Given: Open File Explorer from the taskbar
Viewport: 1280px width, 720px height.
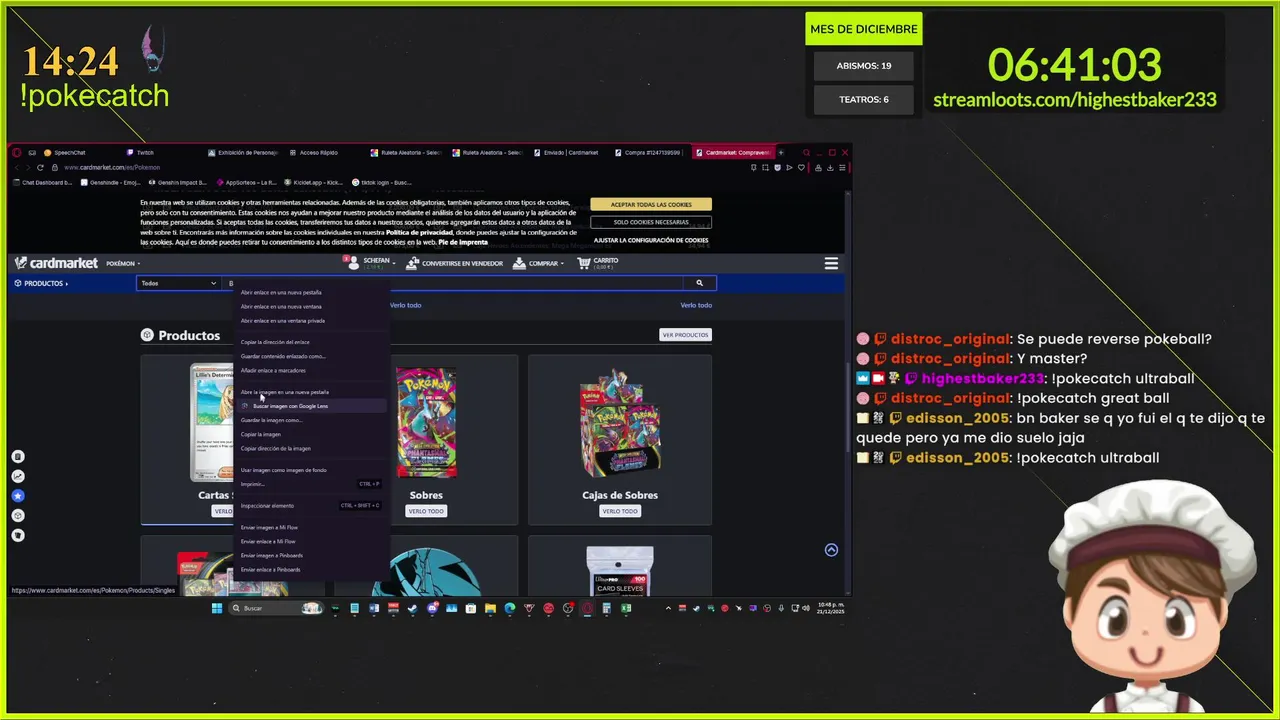Looking at the screenshot, I should pos(490,608).
